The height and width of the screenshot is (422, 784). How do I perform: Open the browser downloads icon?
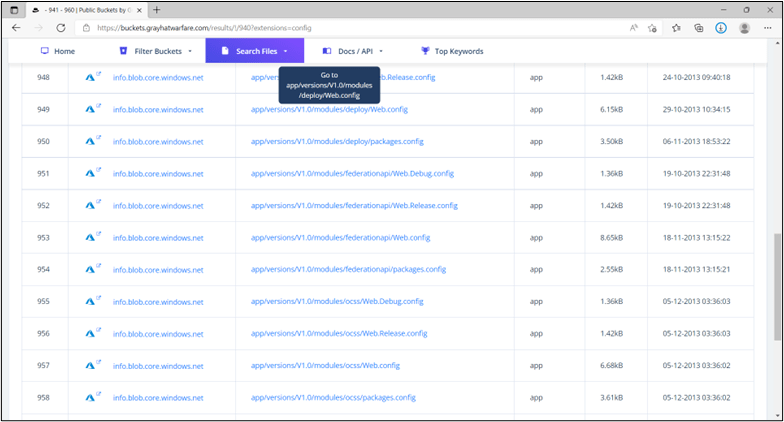click(720, 28)
